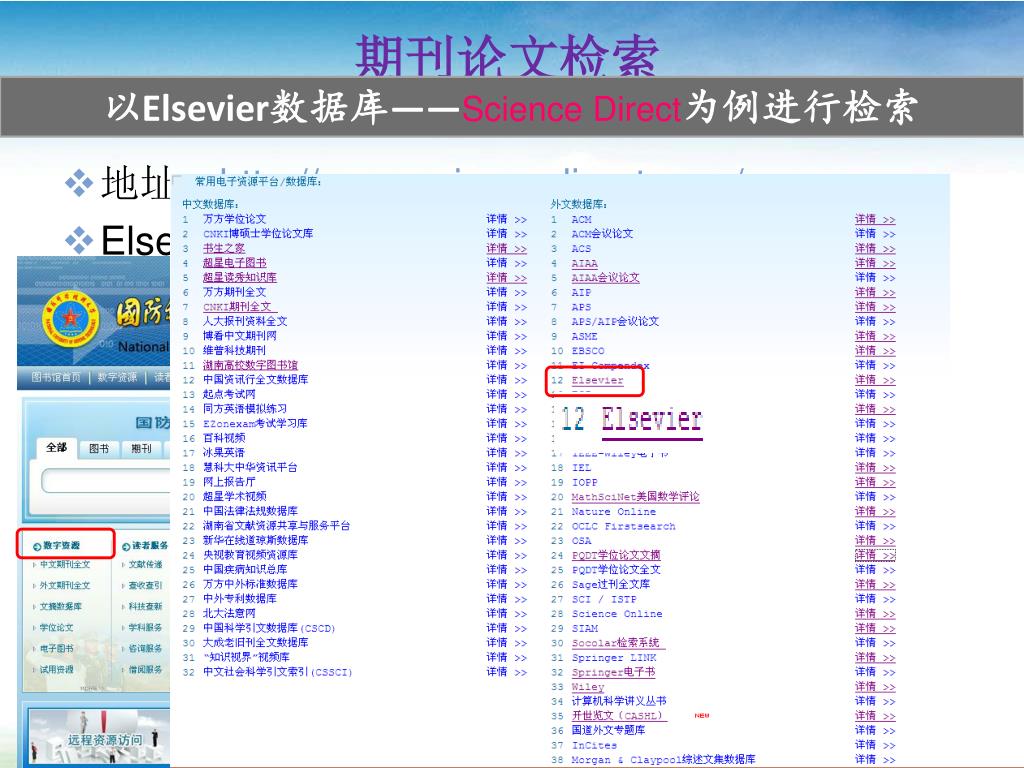Open the 文摘数据库 sidebar link
Screen dimensions: 1024x768
click(61, 606)
